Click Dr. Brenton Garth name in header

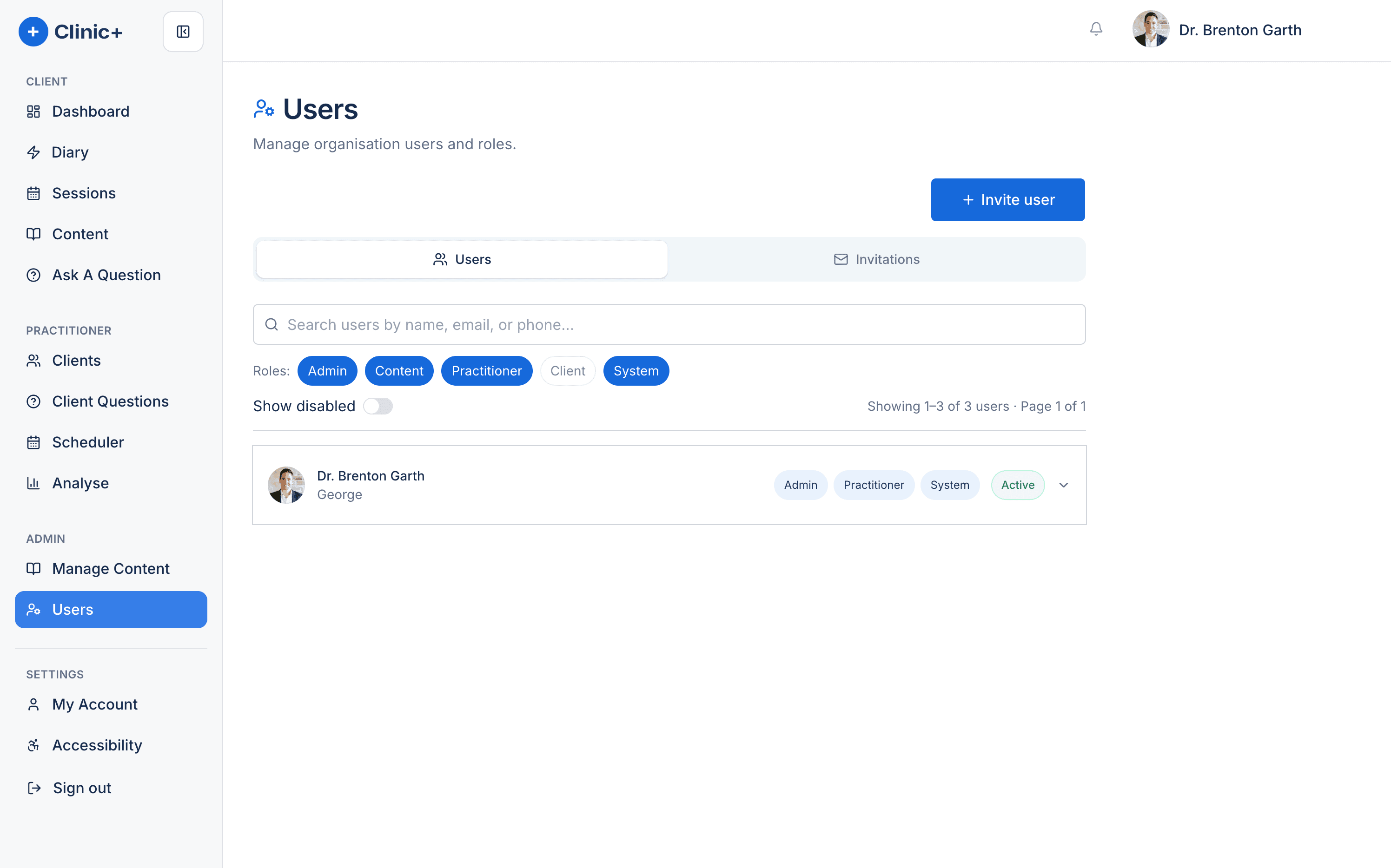coord(1240,30)
